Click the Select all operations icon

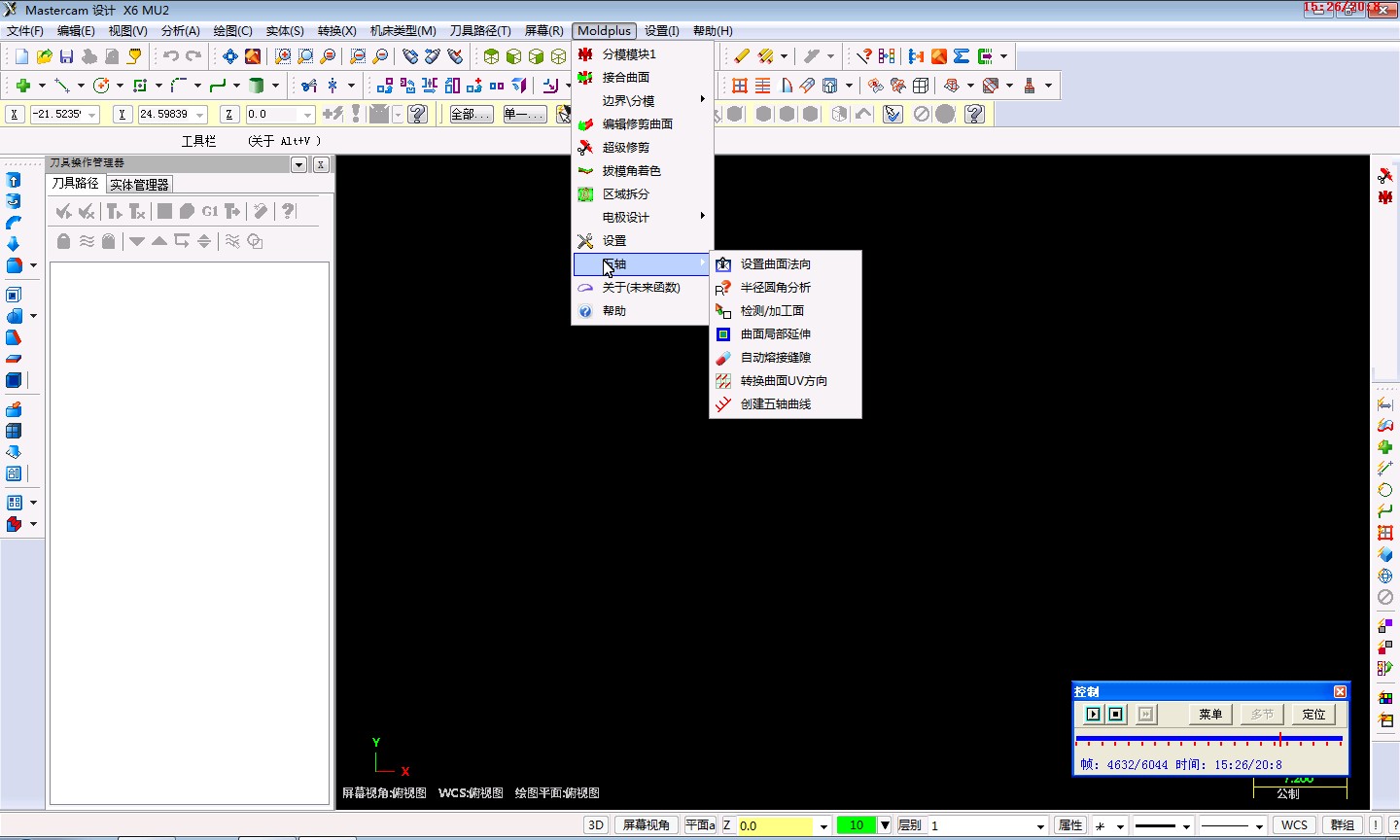point(64,211)
